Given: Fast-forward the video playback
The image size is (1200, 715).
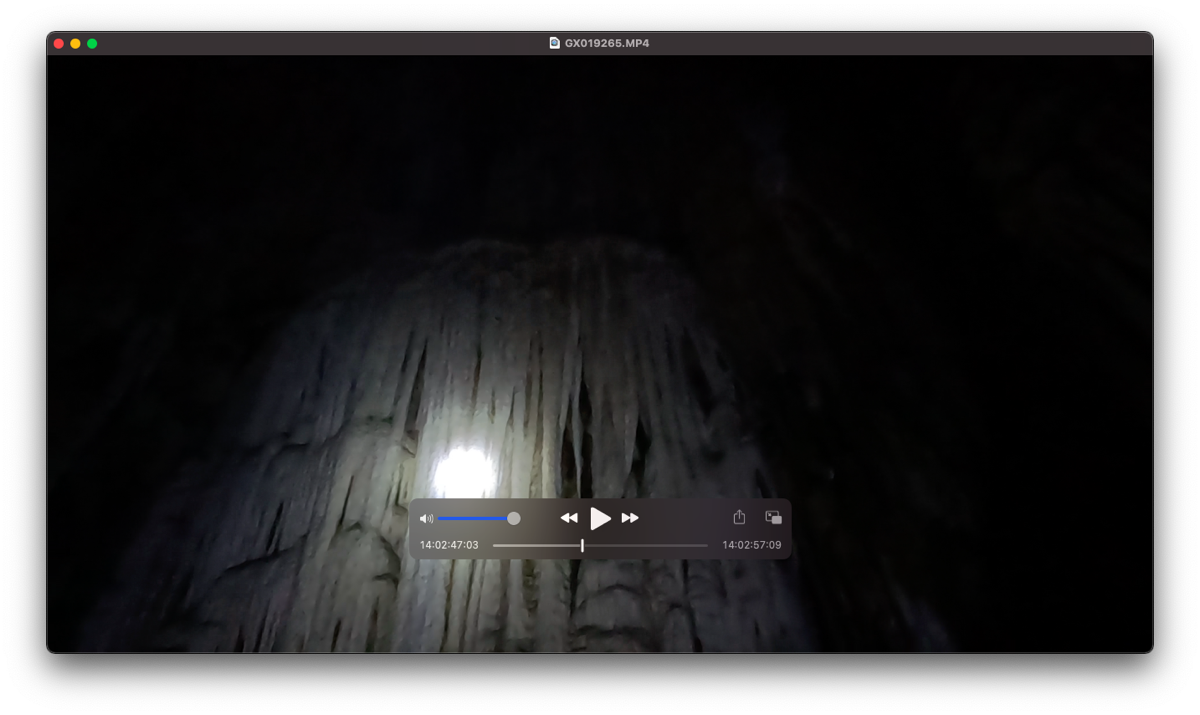Looking at the screenshot, I should pos(630,518).
